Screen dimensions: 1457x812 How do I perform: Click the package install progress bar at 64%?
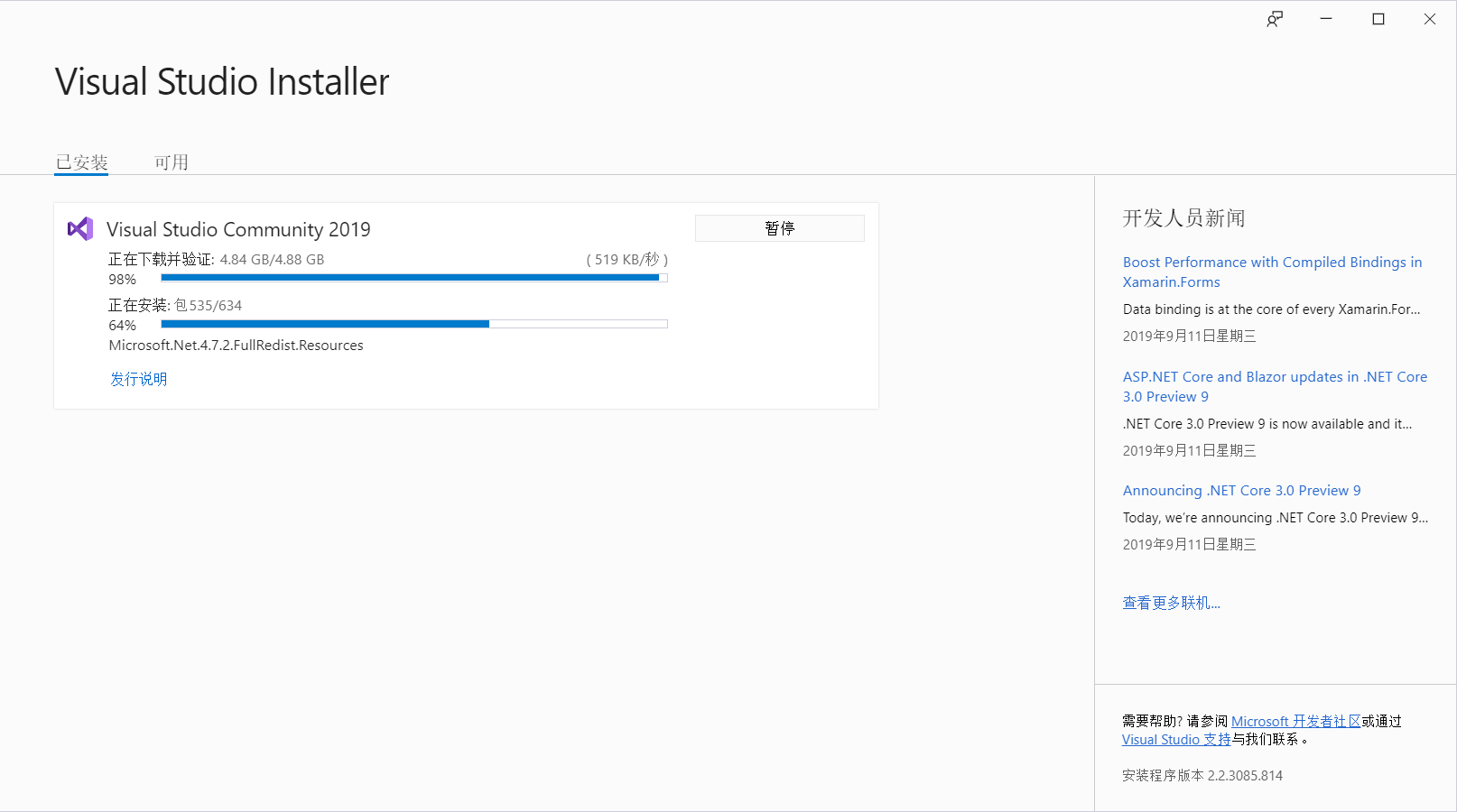pos(414,324)
